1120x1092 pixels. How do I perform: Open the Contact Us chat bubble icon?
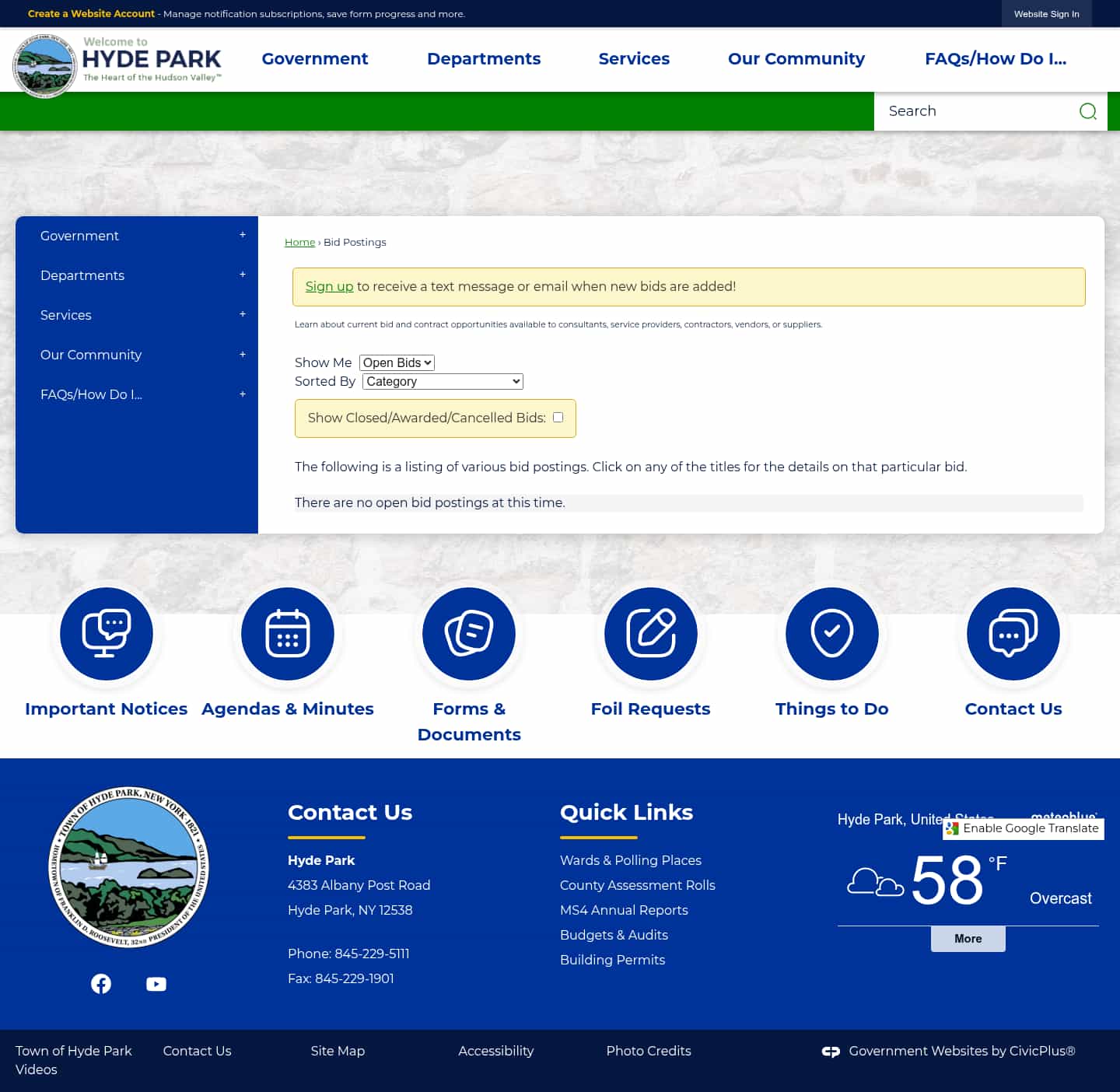coord(1013,634)
